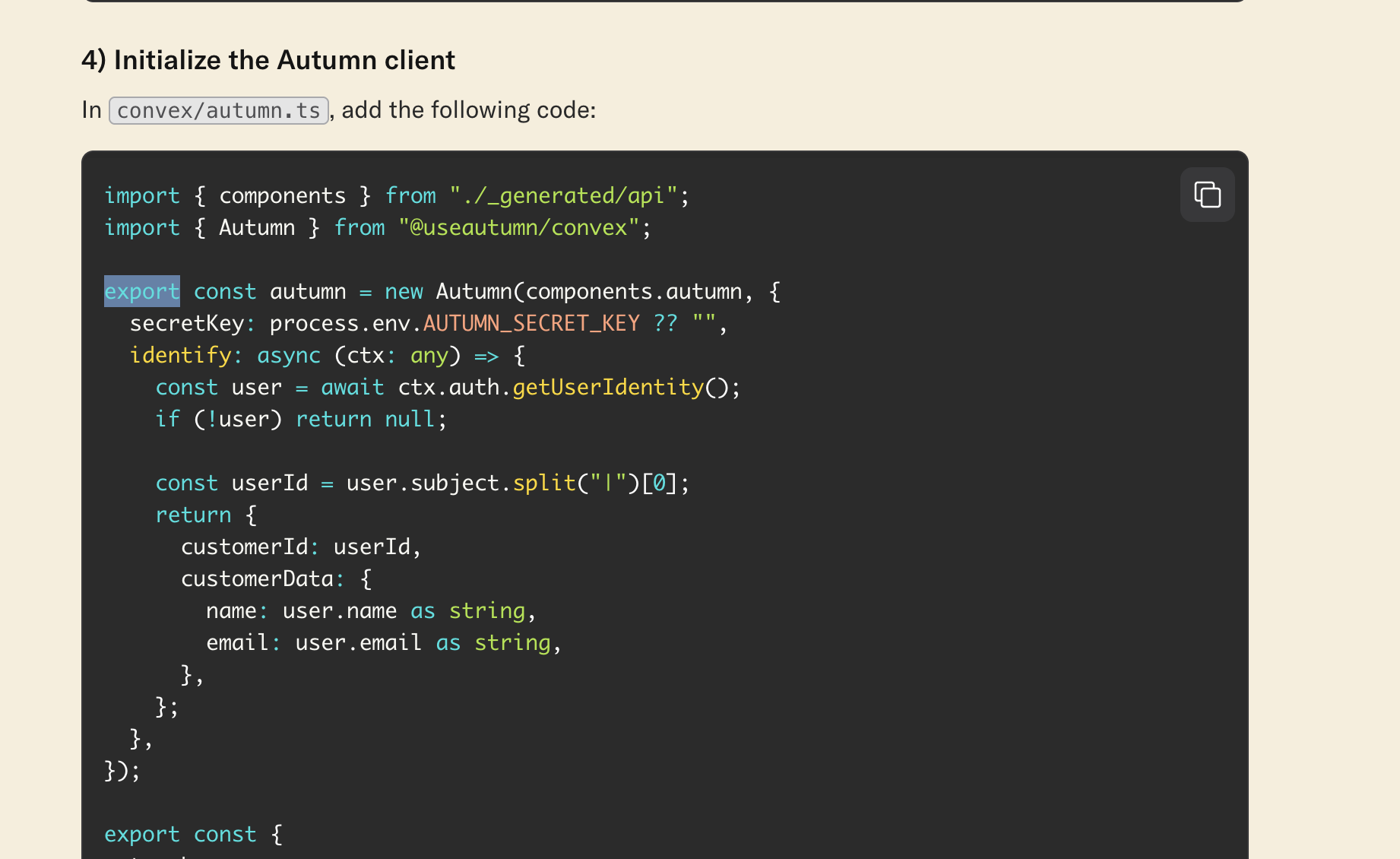Viewport: 1400px width, 859px height.
Task: Click the "./_generated/api" import string
Action: pos(563,195)
